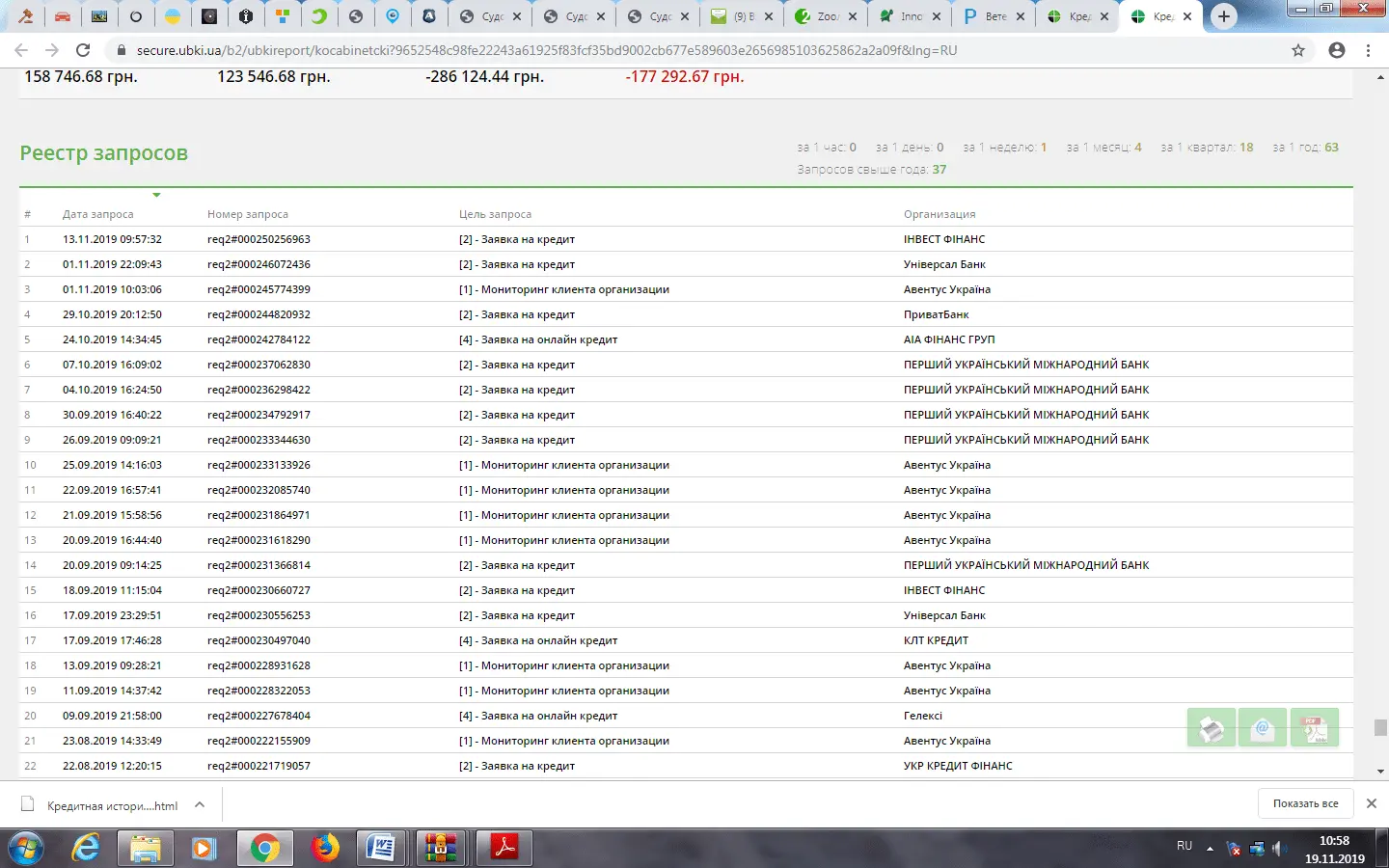The image size is (1389, 868).
Task: Open the Chrome profile avatar icon
Action: click(1337, 50)
